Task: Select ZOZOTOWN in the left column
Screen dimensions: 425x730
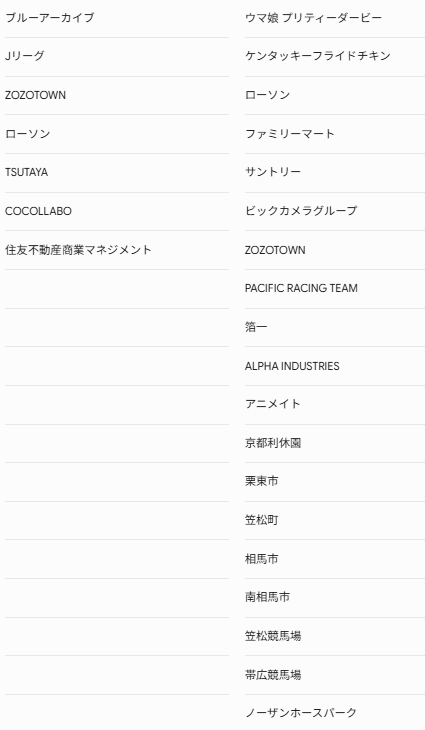Action: pyautogui.click(x=35, y=95)
